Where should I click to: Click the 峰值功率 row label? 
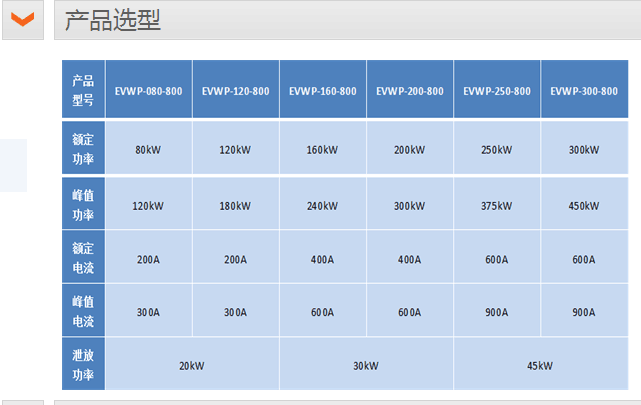point(83,206)
